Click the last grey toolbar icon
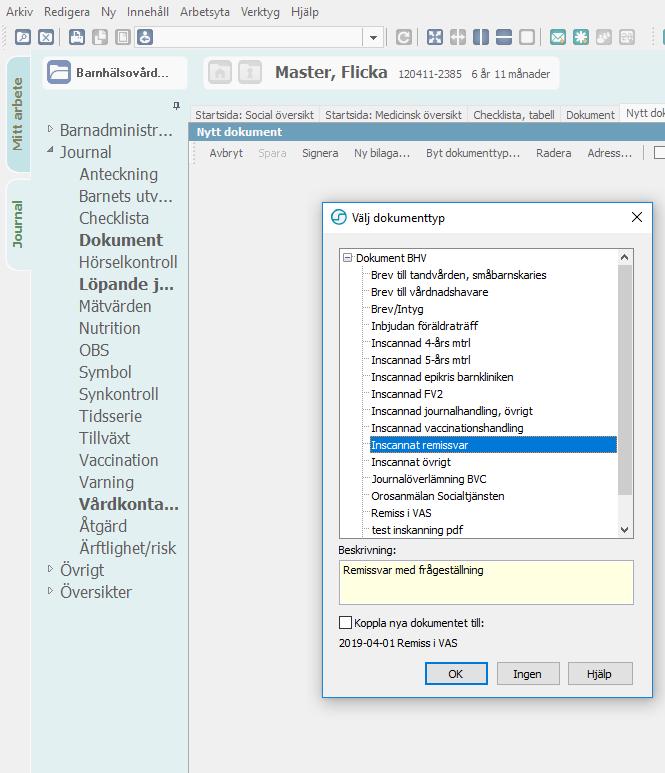The height and width of the screenshot is (773, 665). 627,37
